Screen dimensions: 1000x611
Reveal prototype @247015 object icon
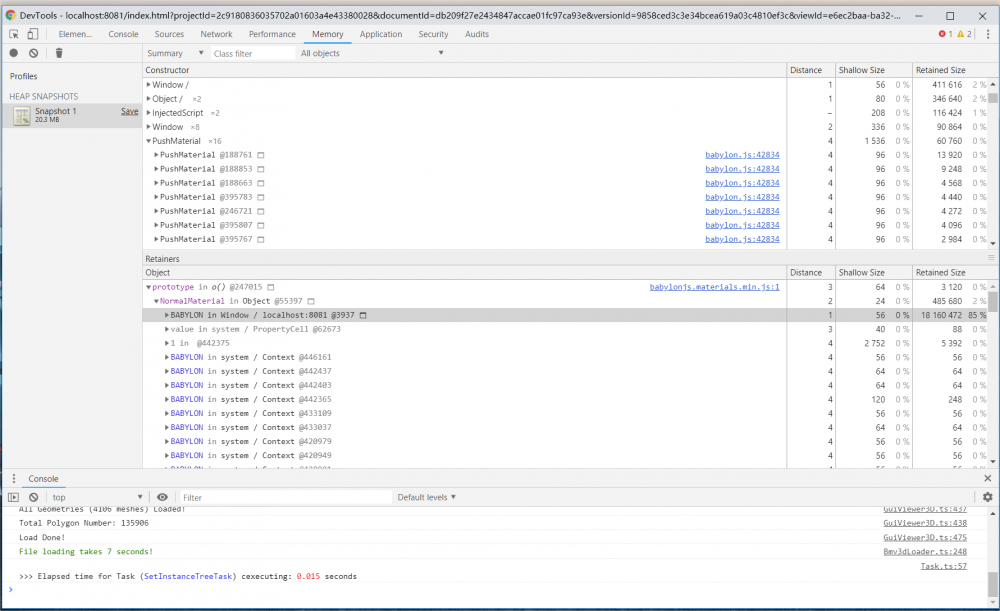pyautogui.click(x=270, y=287)
